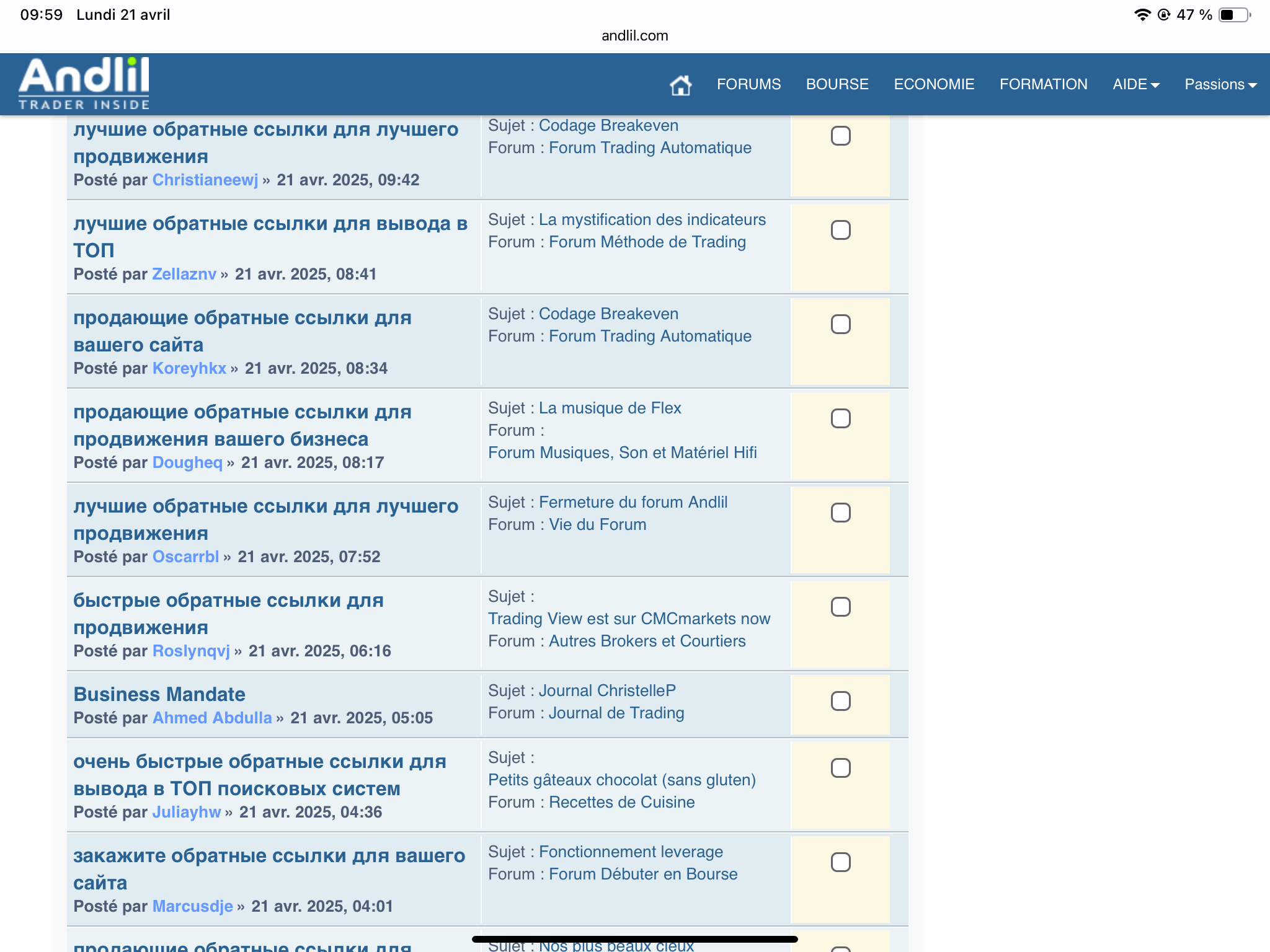Screen dimensions: 1270x952
Task: Click the Andlil Trader Inside logo
Action: pos(84,84)
